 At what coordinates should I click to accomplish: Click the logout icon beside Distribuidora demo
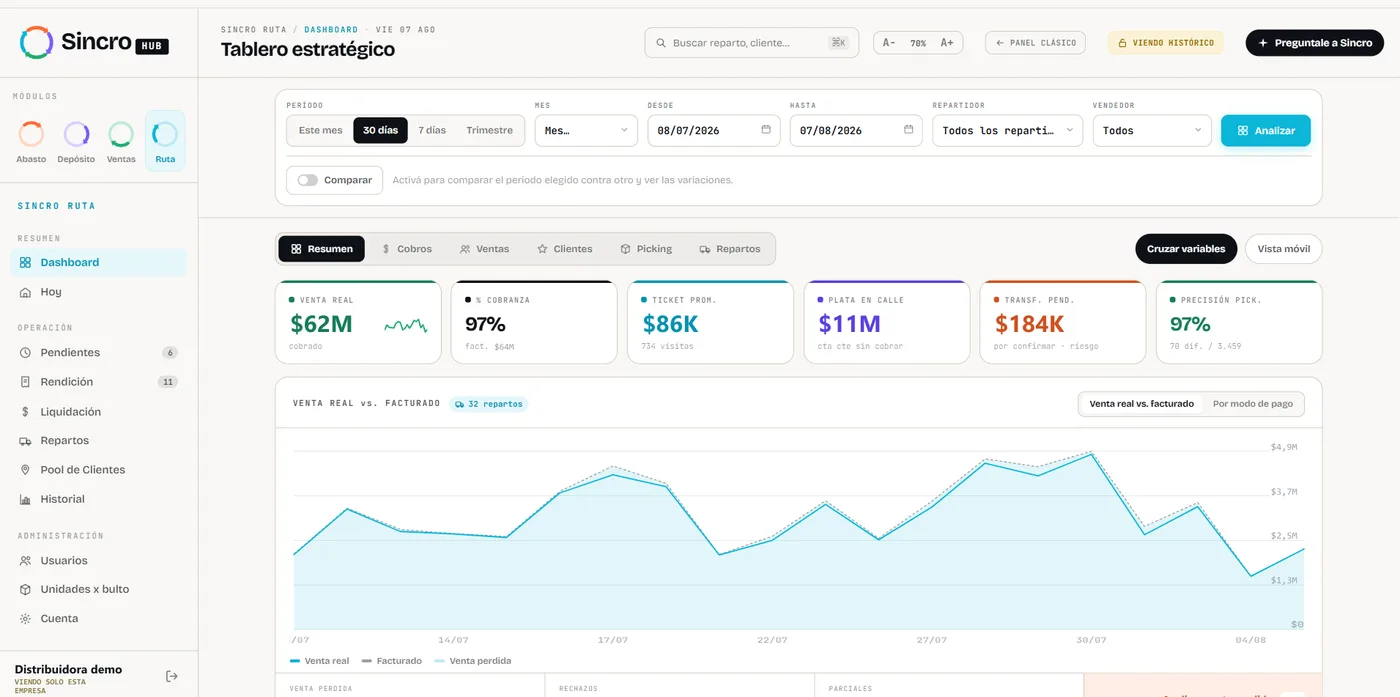point(172,676)
